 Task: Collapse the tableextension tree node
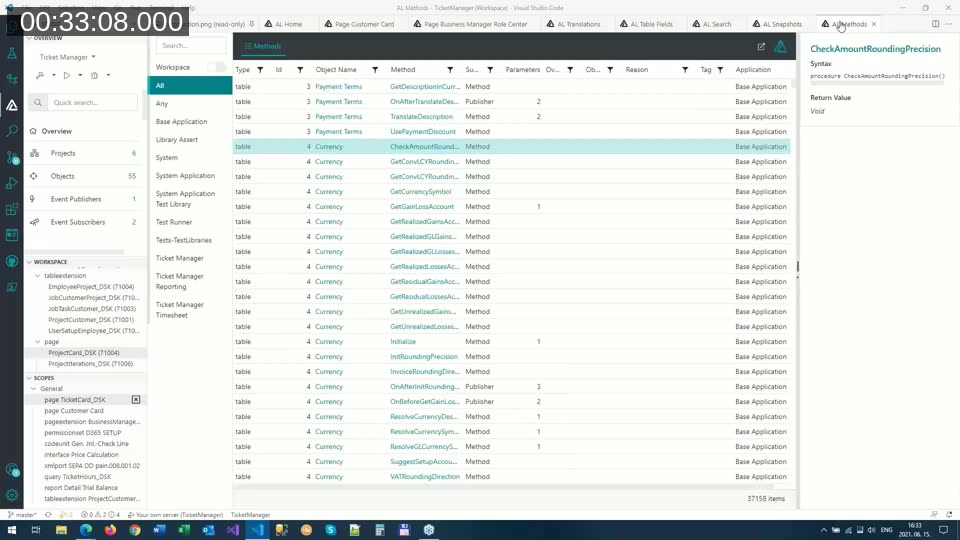[x=38, y=276]
